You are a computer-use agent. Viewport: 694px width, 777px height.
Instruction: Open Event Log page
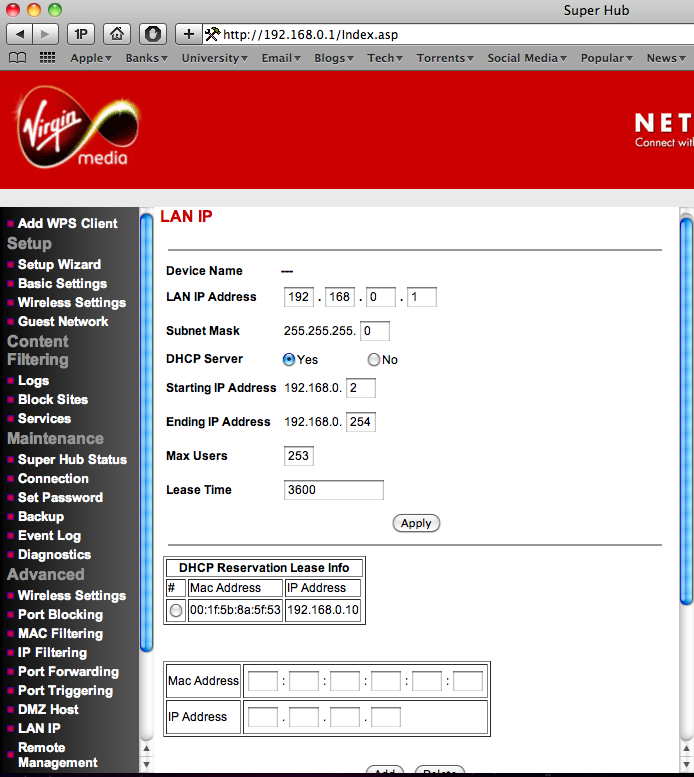[x=50, y=536]
